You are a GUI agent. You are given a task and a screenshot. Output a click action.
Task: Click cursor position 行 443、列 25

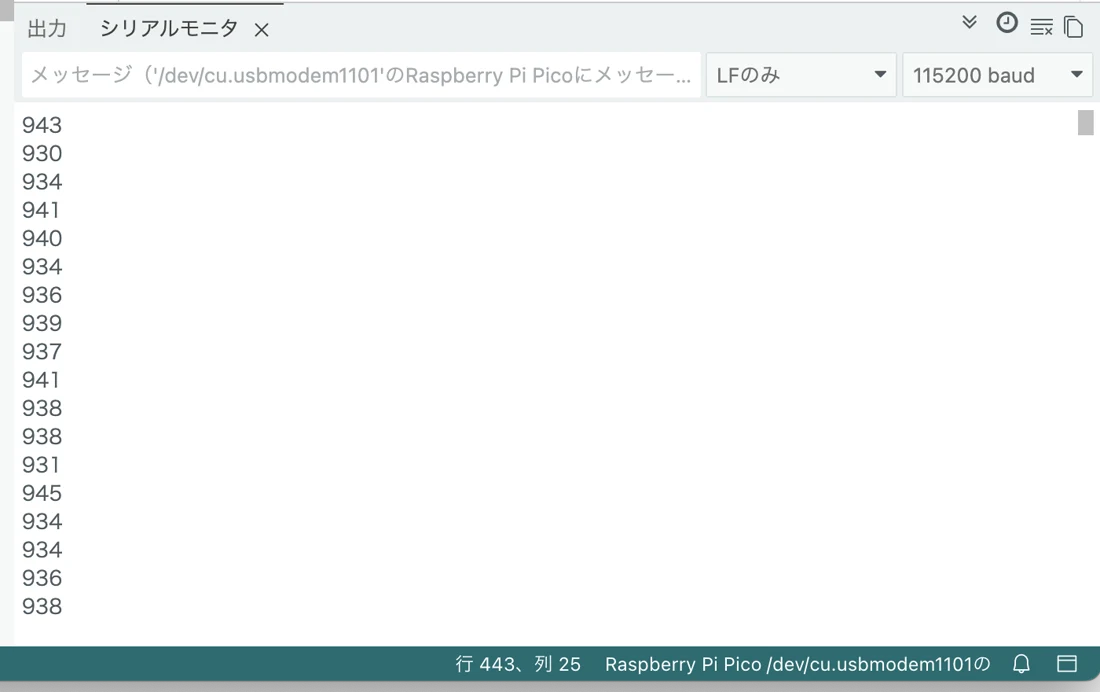pyautogui.click(x=518, y=664)
